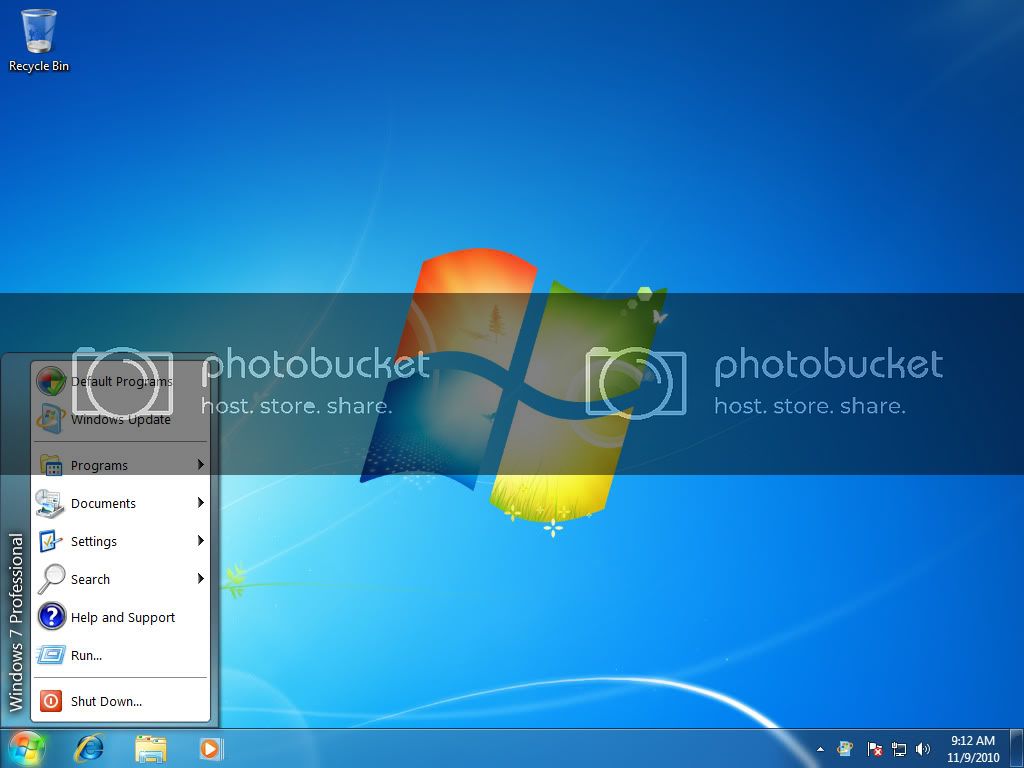1024x768 pixels.
Task: Launch Internet Explorer from taskbar
Action: tap(89, 748)
